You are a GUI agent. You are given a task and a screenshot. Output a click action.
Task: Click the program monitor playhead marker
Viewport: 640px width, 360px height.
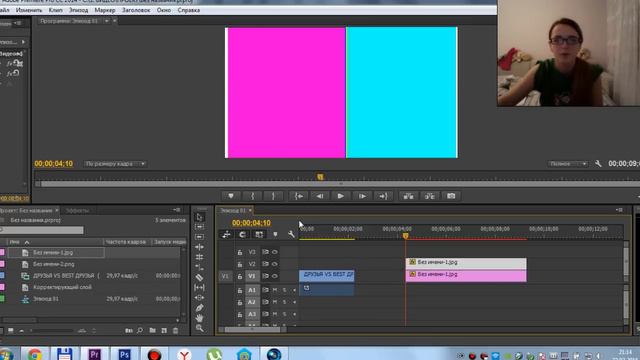[320, 177]
